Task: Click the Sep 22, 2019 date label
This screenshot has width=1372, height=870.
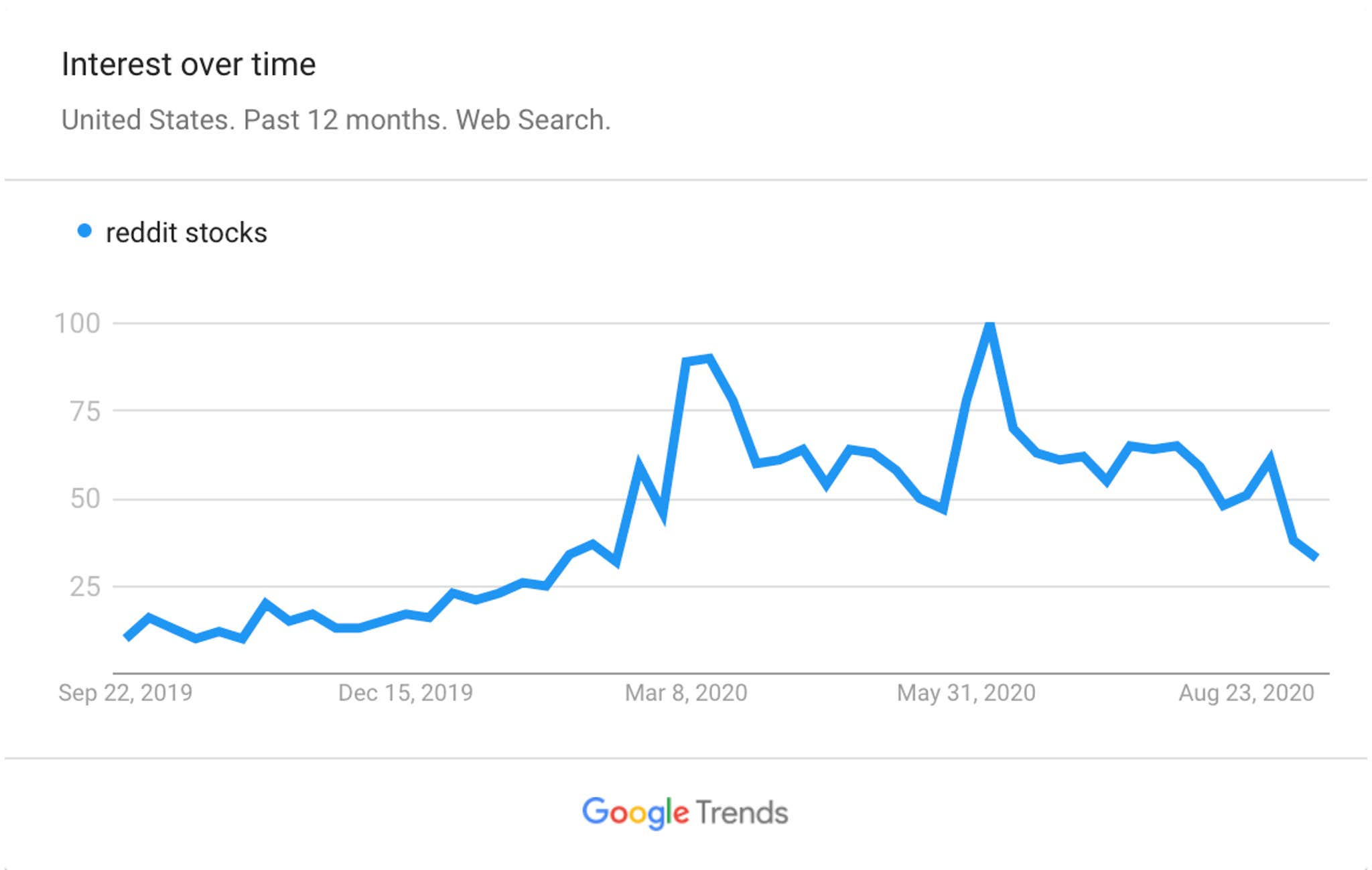Action: pyautogui.click(x=125, y=692)
